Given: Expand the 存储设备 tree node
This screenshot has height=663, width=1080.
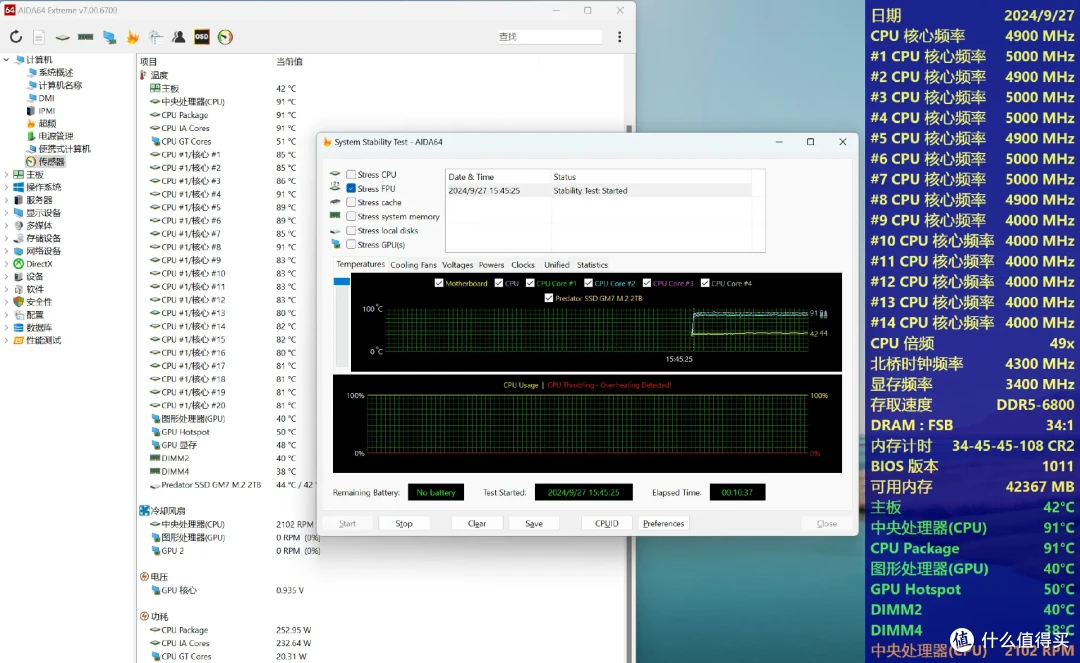Looking at the screenshot, I should tap(6, 238).
